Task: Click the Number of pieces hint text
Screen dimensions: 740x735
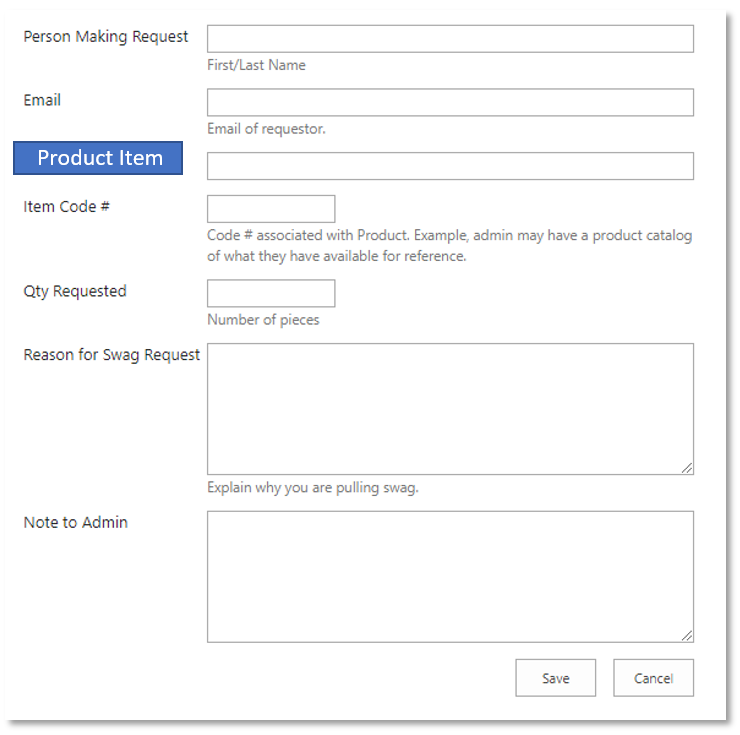Action: coord(263,320)
